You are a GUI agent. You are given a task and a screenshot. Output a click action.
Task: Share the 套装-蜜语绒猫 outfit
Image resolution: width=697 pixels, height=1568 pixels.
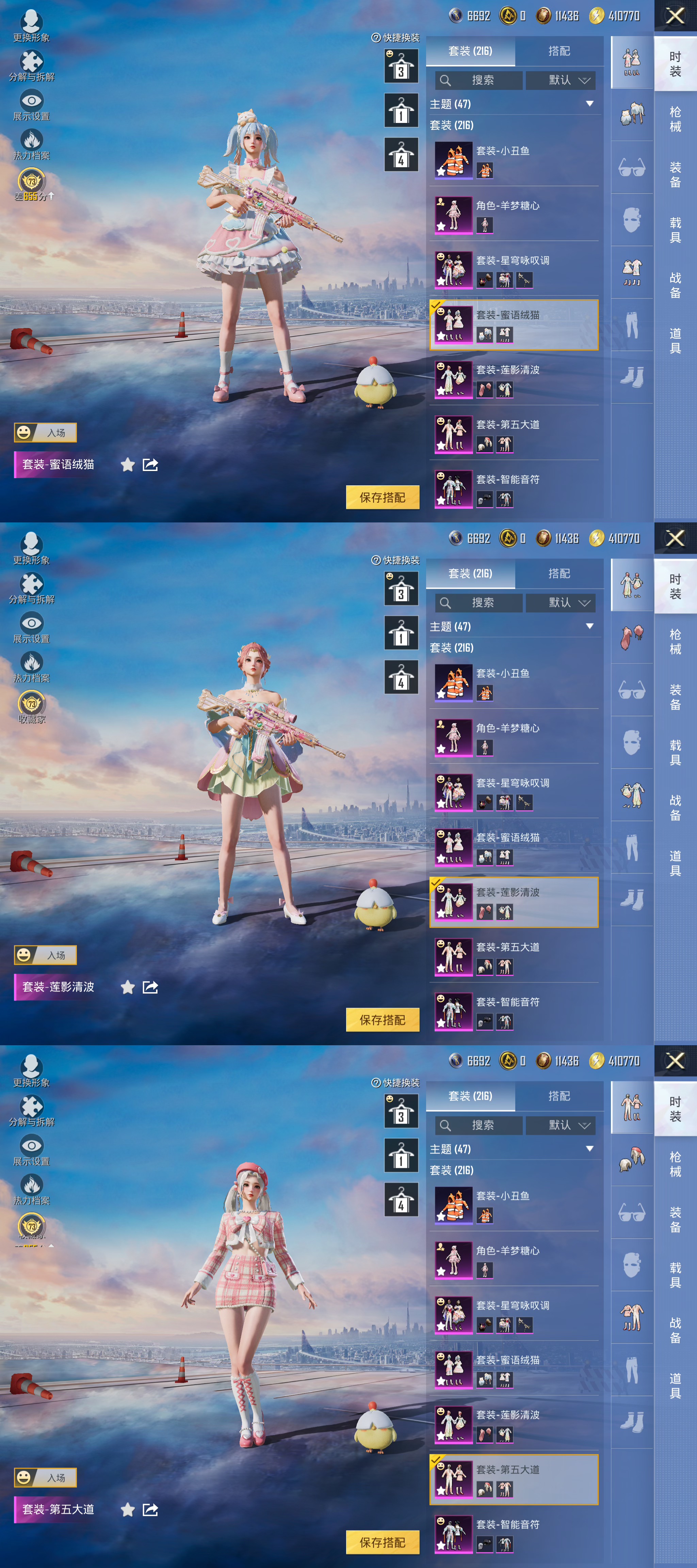pos(150,465)
